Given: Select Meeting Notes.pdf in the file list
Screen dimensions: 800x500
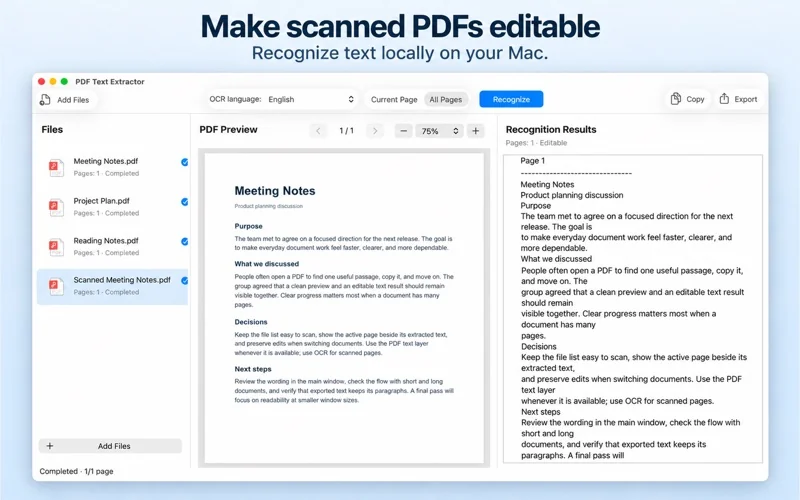Looking at the screenshot, I should (112, 167).
